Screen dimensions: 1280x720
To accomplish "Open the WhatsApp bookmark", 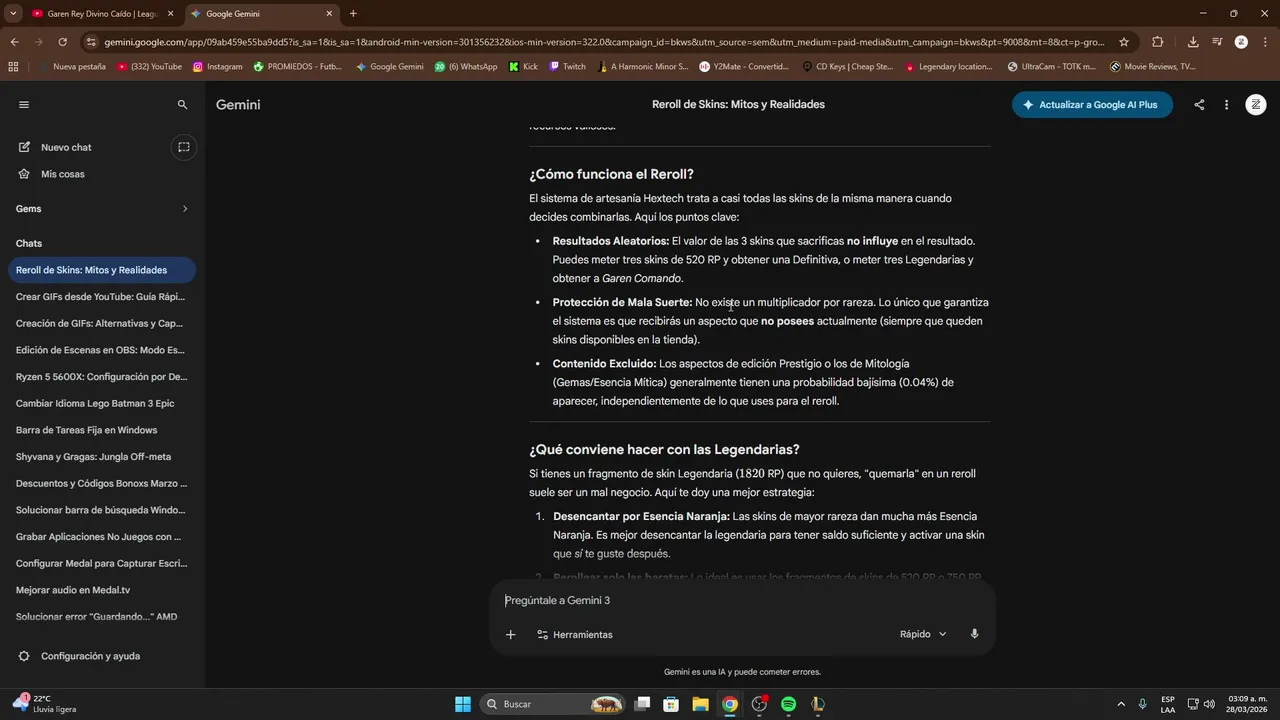I will tap(466, 67).
